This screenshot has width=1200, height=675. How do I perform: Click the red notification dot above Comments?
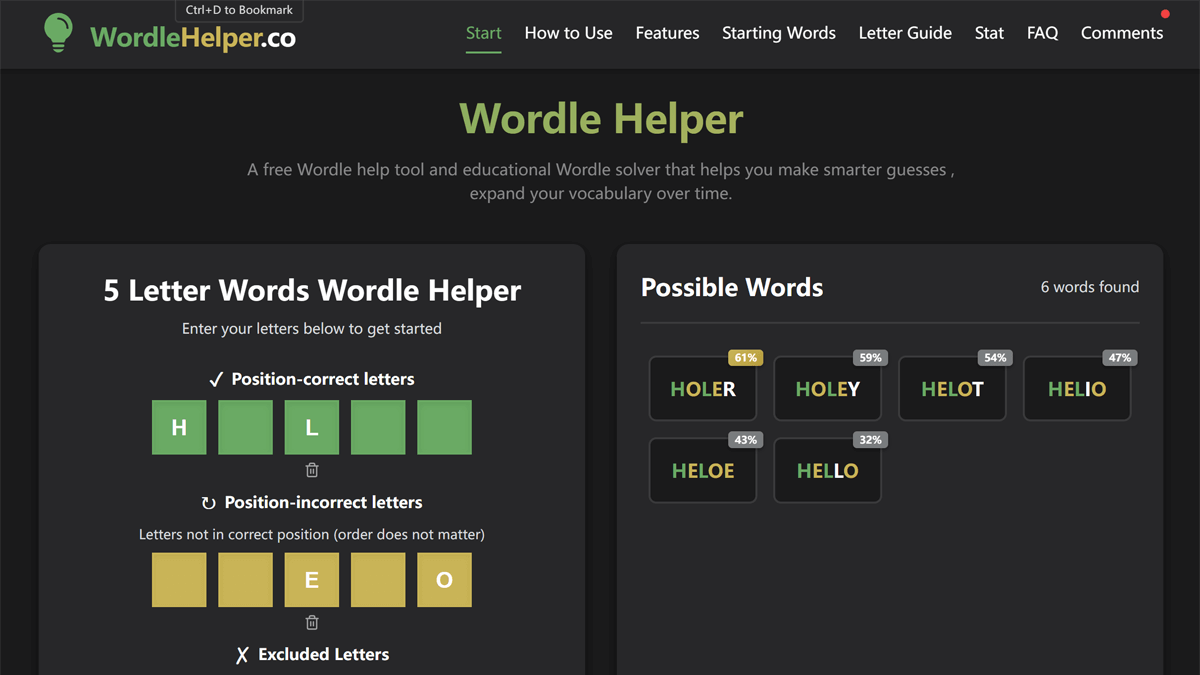(x=1165, y=14)
